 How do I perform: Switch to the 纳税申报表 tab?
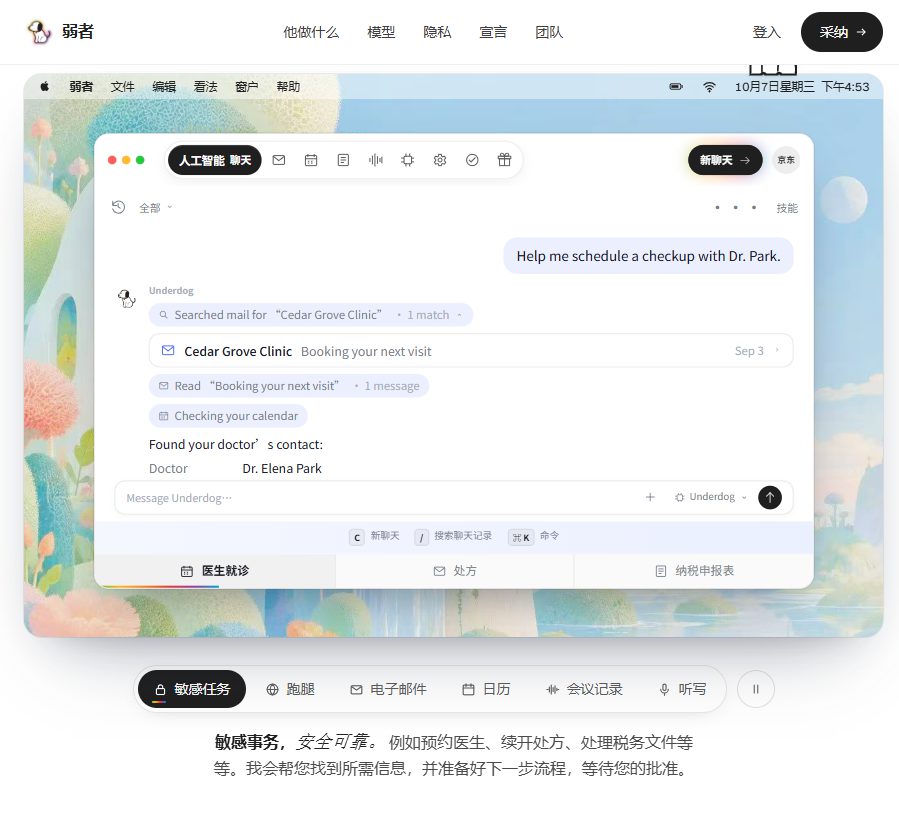[x=694, y=571]
